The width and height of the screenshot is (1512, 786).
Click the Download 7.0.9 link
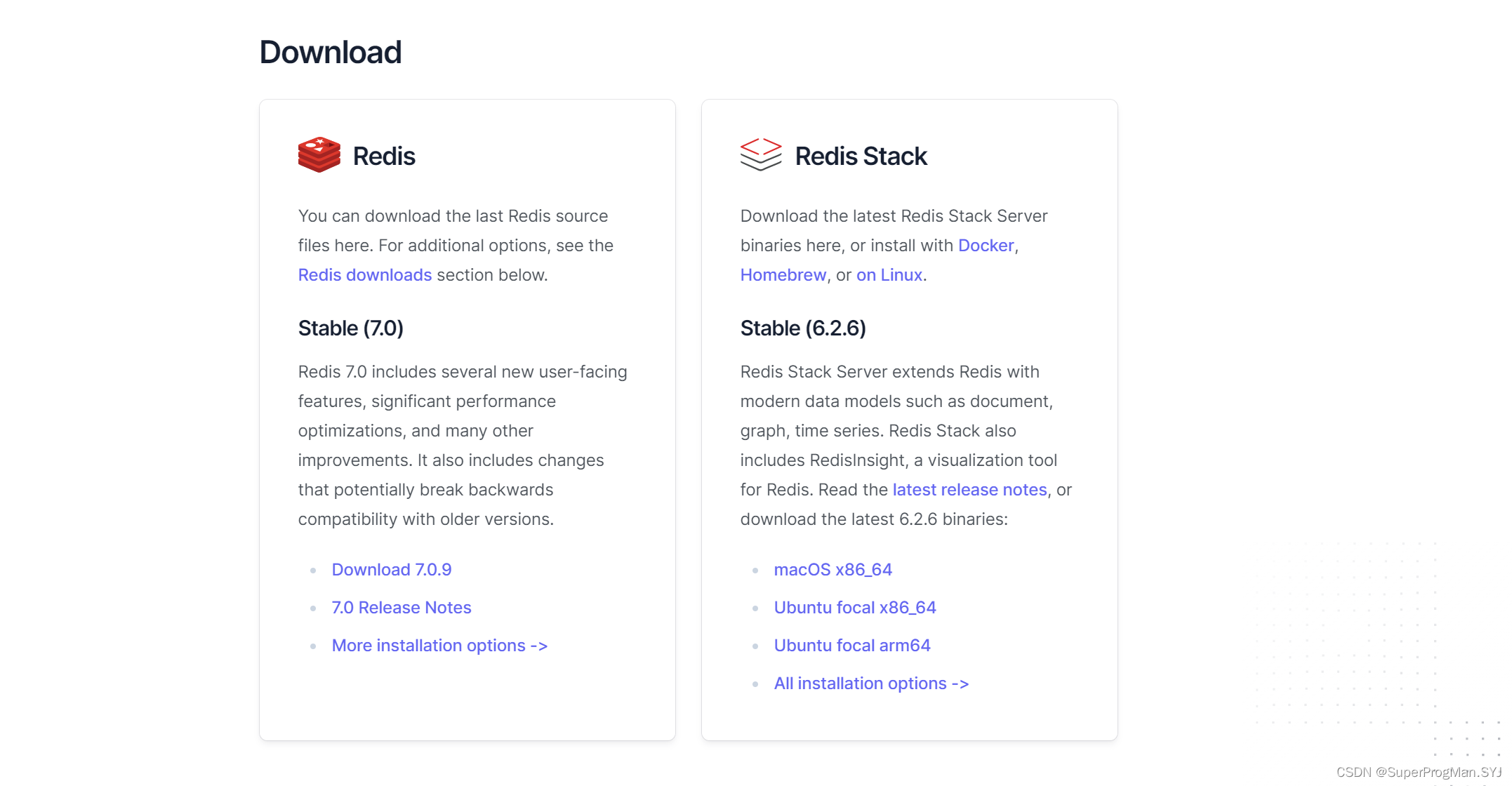click(391, 570)
